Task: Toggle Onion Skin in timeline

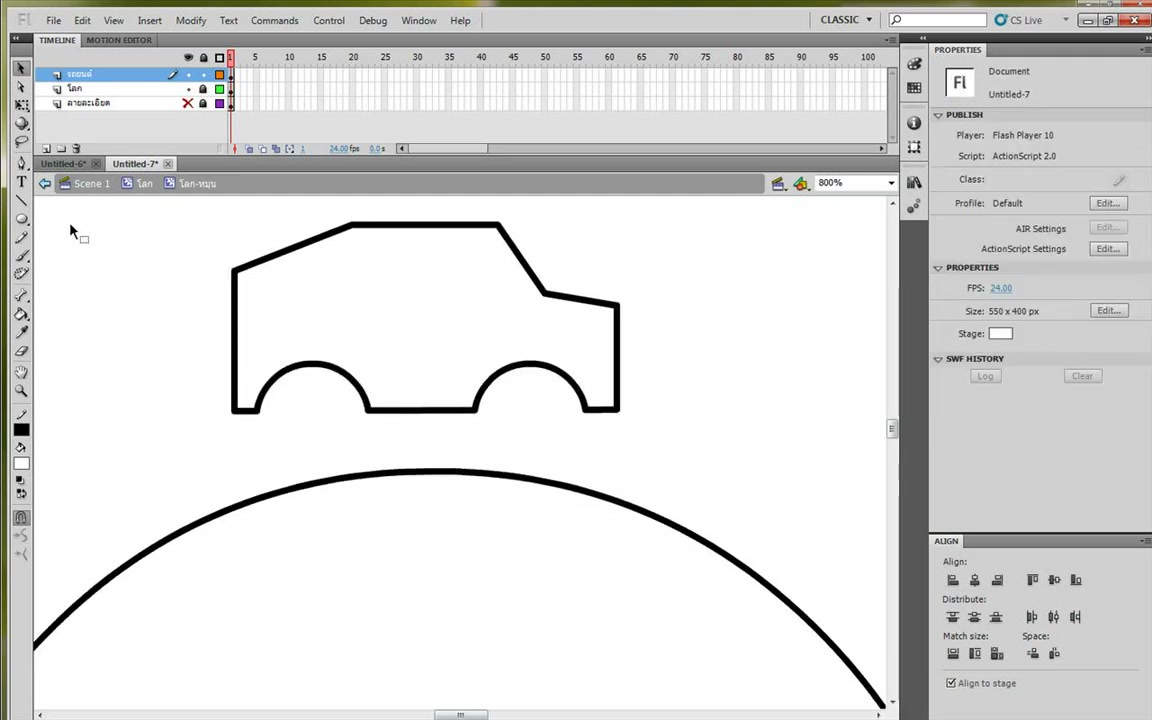Action: (249, 148)
